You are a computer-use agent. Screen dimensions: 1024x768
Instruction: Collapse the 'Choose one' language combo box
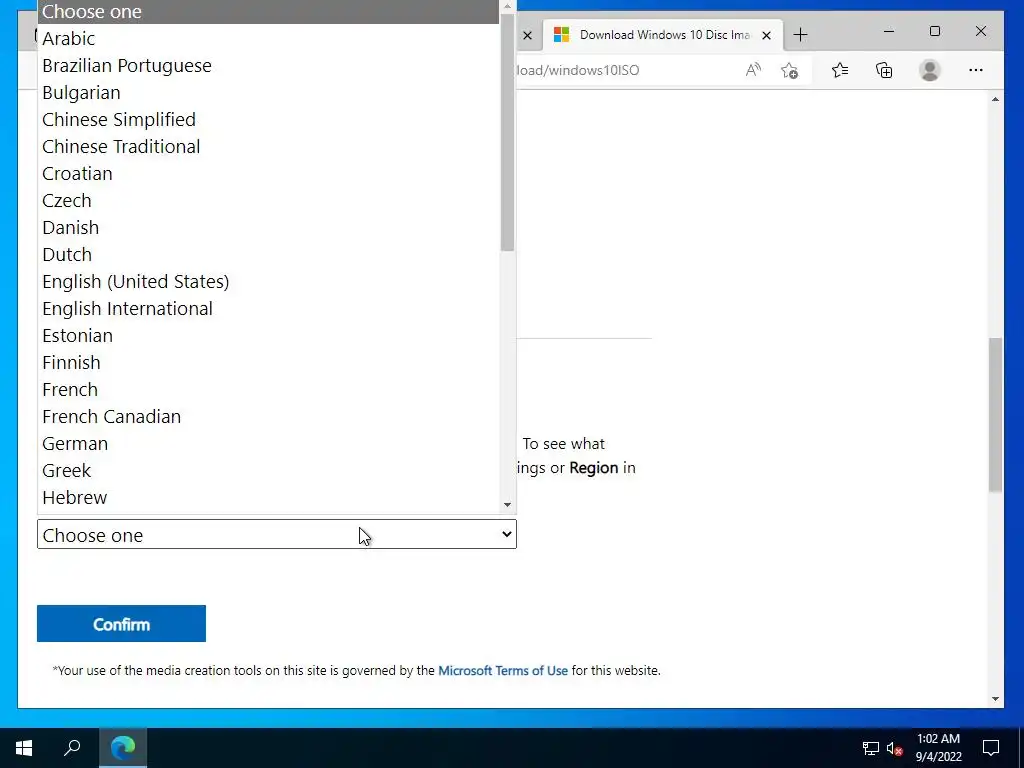coord(277,534)
